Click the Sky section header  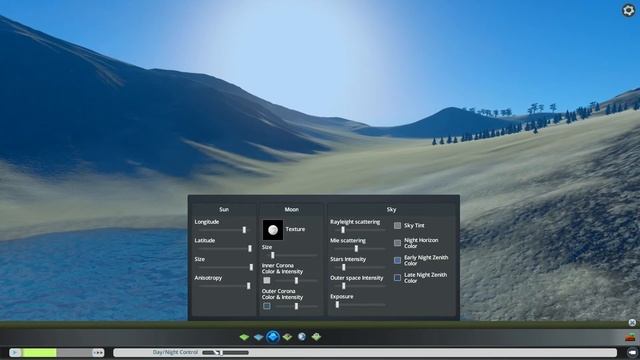391,209
